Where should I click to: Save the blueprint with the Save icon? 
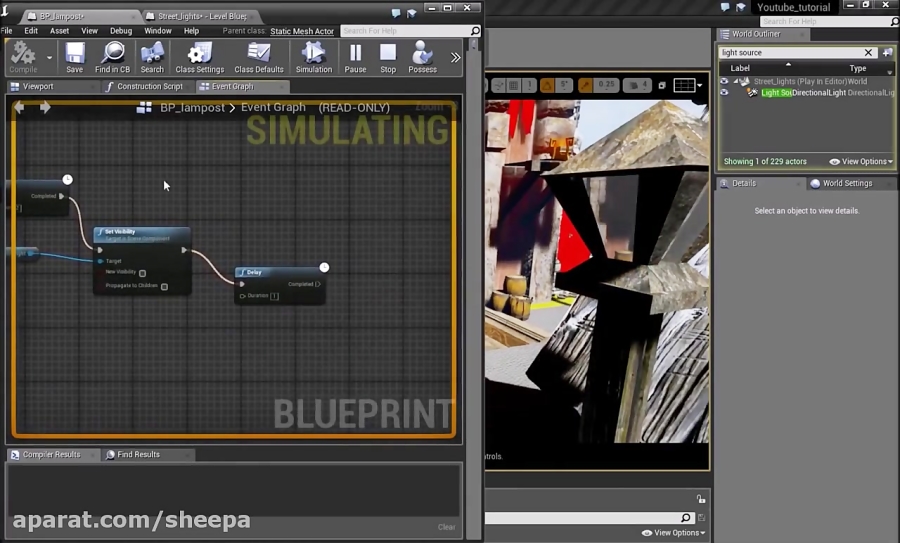pos(75,57)
